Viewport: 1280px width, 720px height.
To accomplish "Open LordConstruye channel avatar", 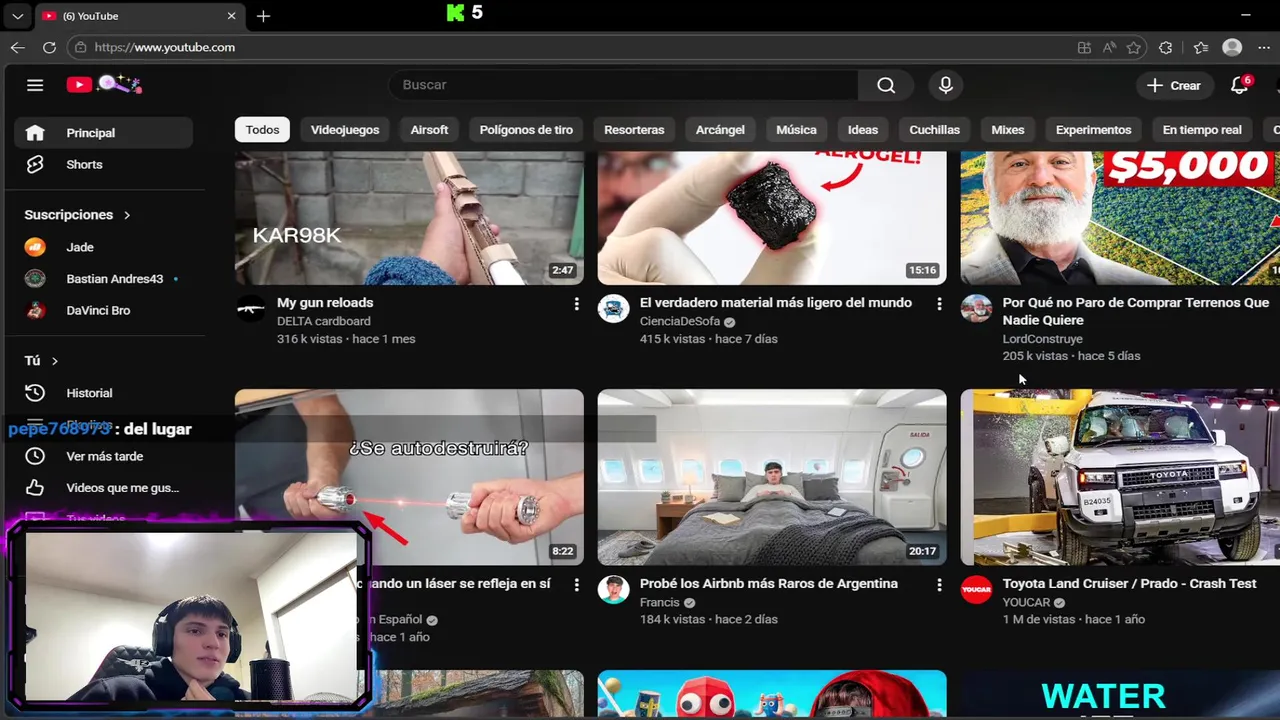I will coord(976,309).
